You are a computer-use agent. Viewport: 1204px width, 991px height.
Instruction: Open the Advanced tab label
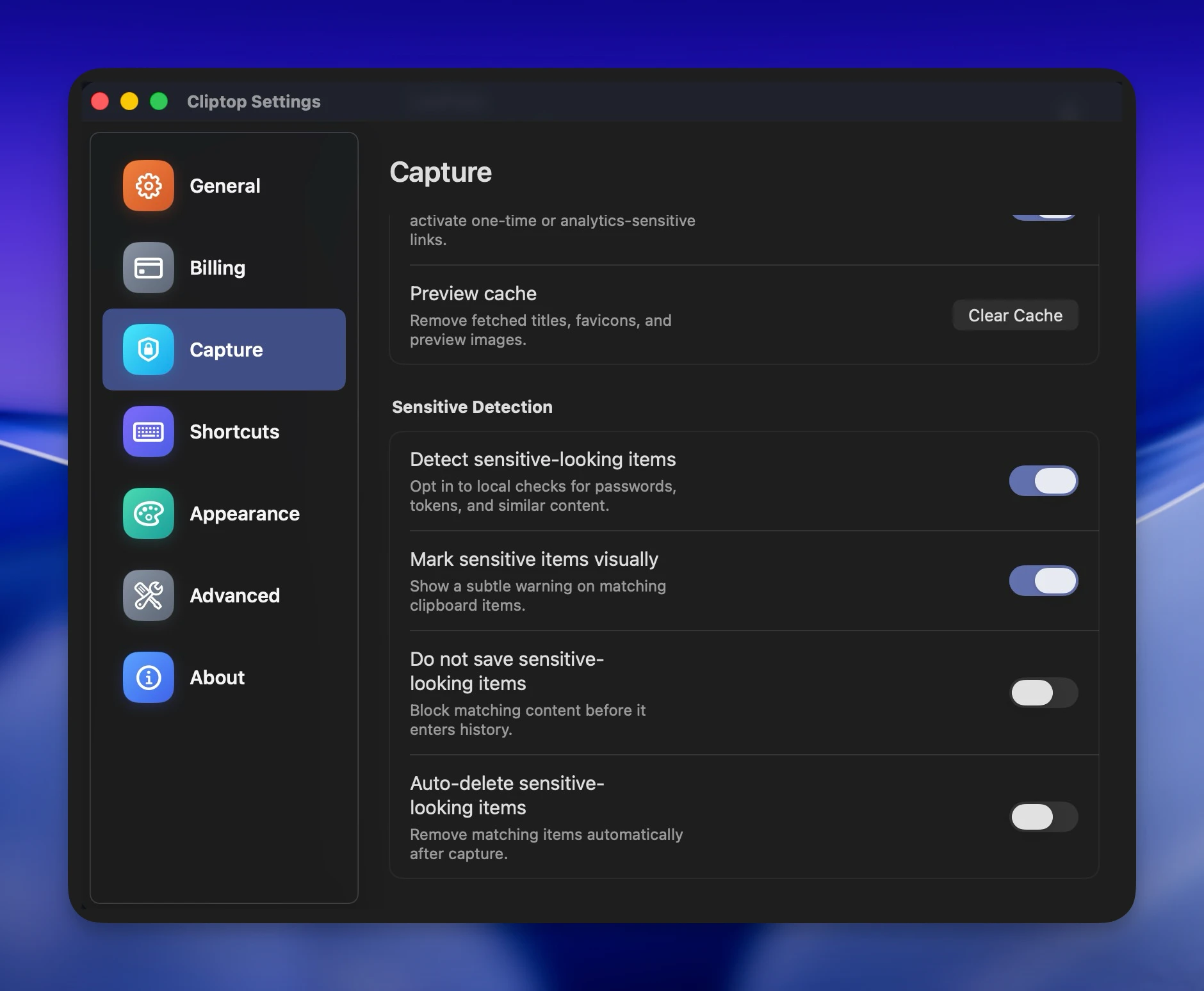coord(235,595)
